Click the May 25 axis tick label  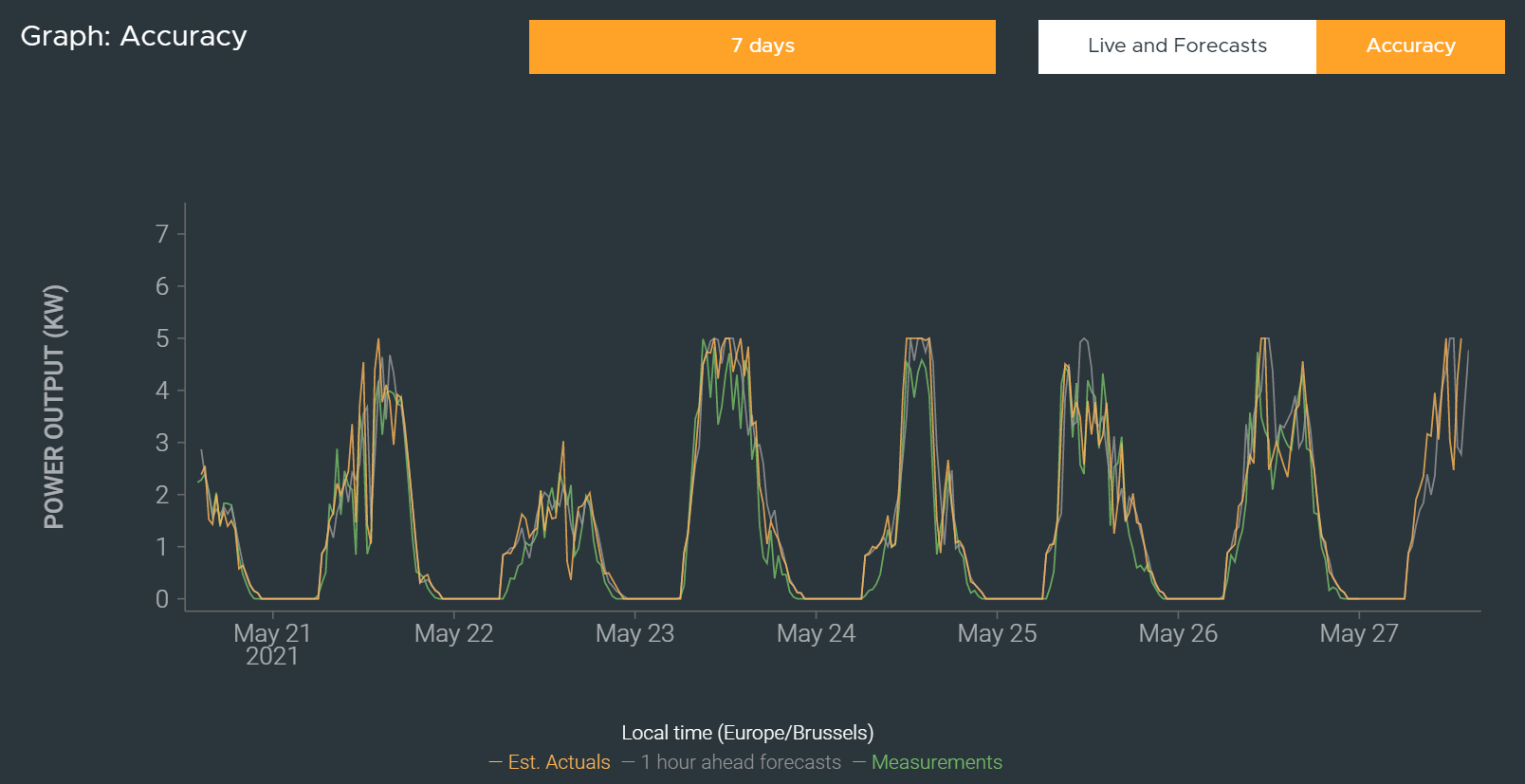coord(997,633)
